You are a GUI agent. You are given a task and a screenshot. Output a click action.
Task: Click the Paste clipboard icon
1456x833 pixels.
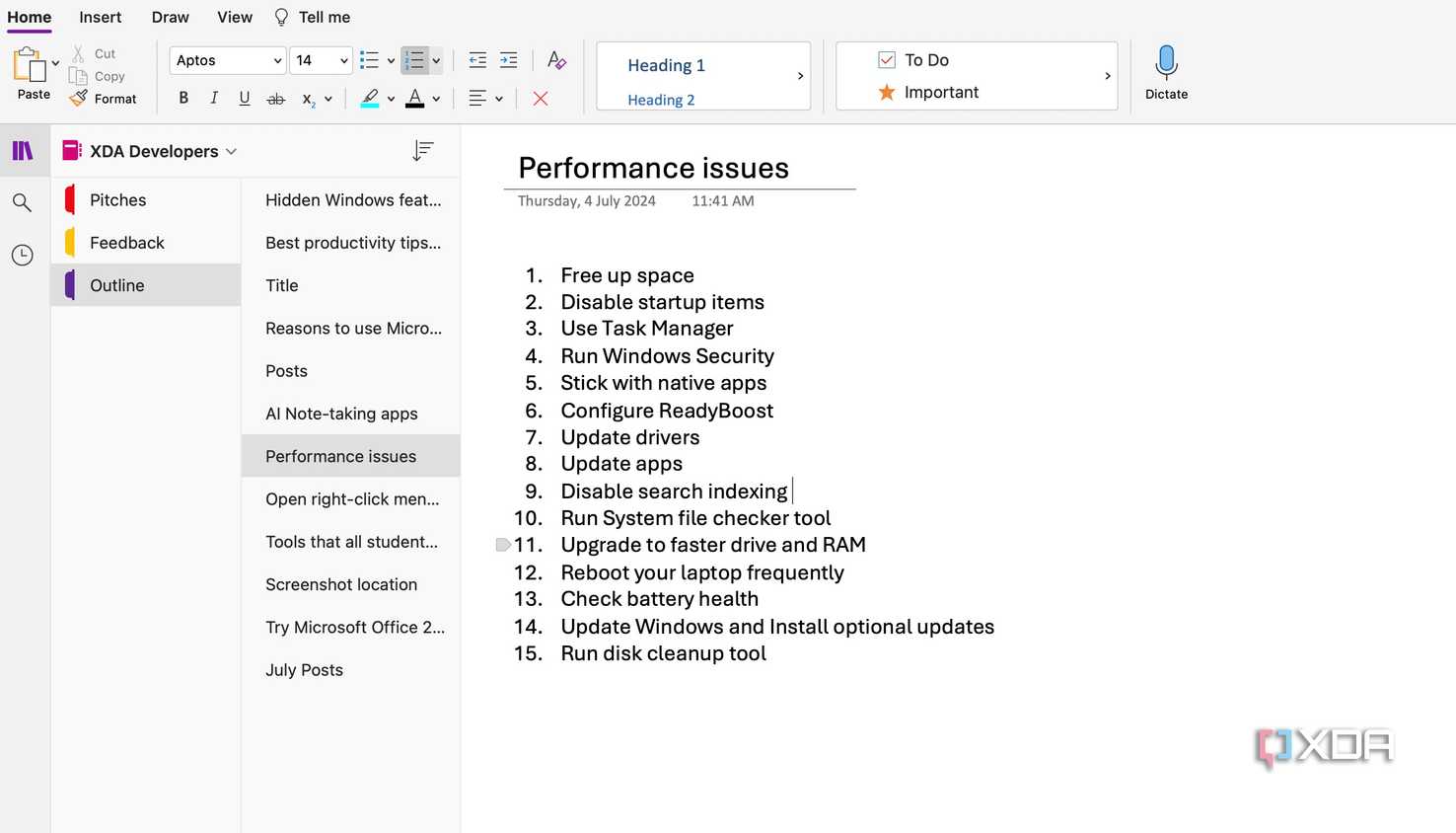coord(30,65)
